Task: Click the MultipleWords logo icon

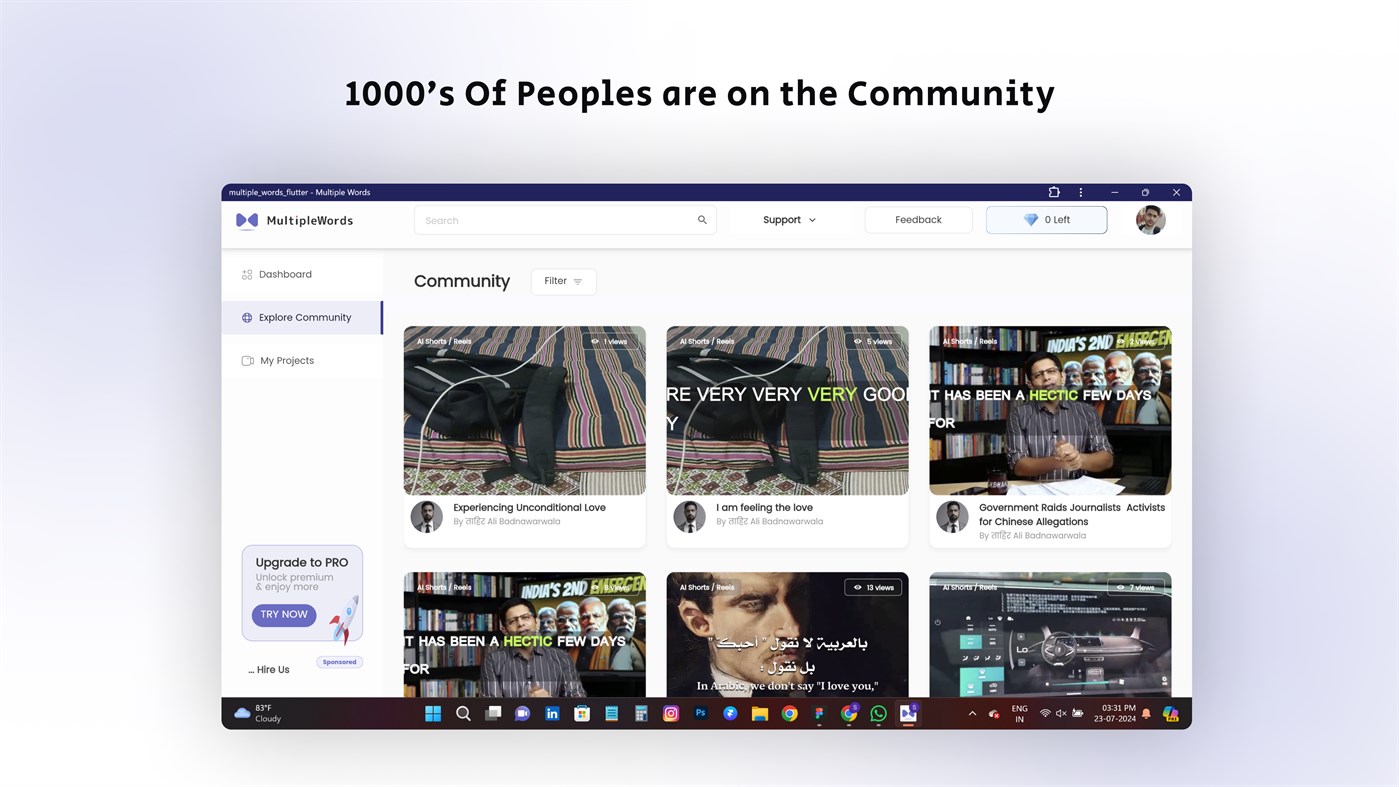Action: (x=246, y=219)
